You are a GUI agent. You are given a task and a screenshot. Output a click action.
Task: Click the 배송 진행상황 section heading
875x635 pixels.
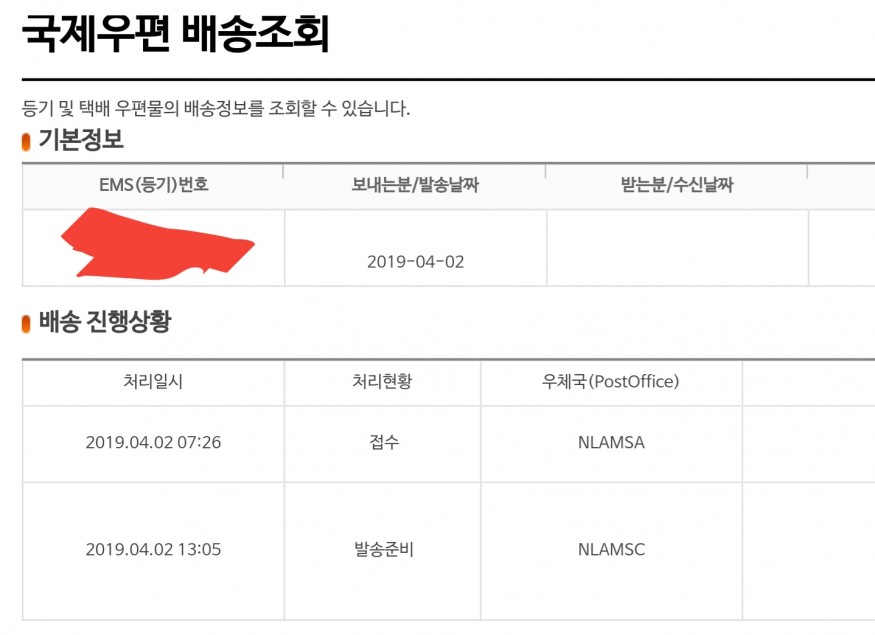point(105,321)
